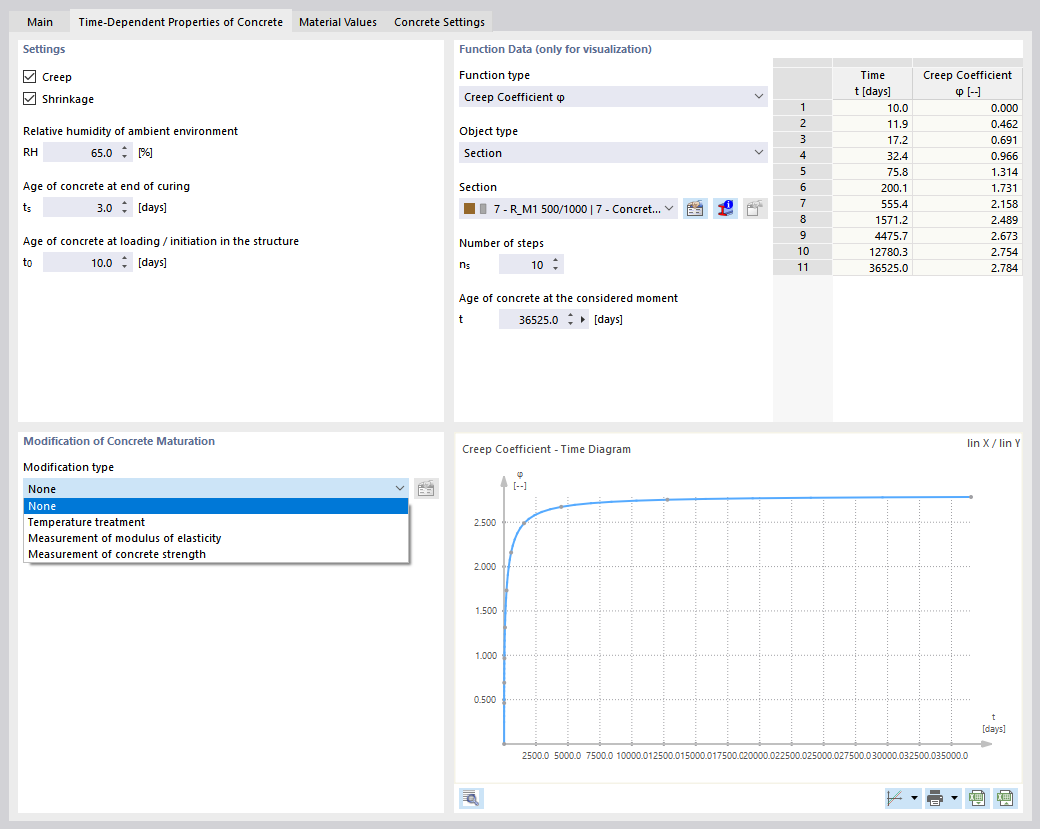Open the print options dropdown arrow
This screenshot has height=829, width=1040.
[x=954, y=798]
